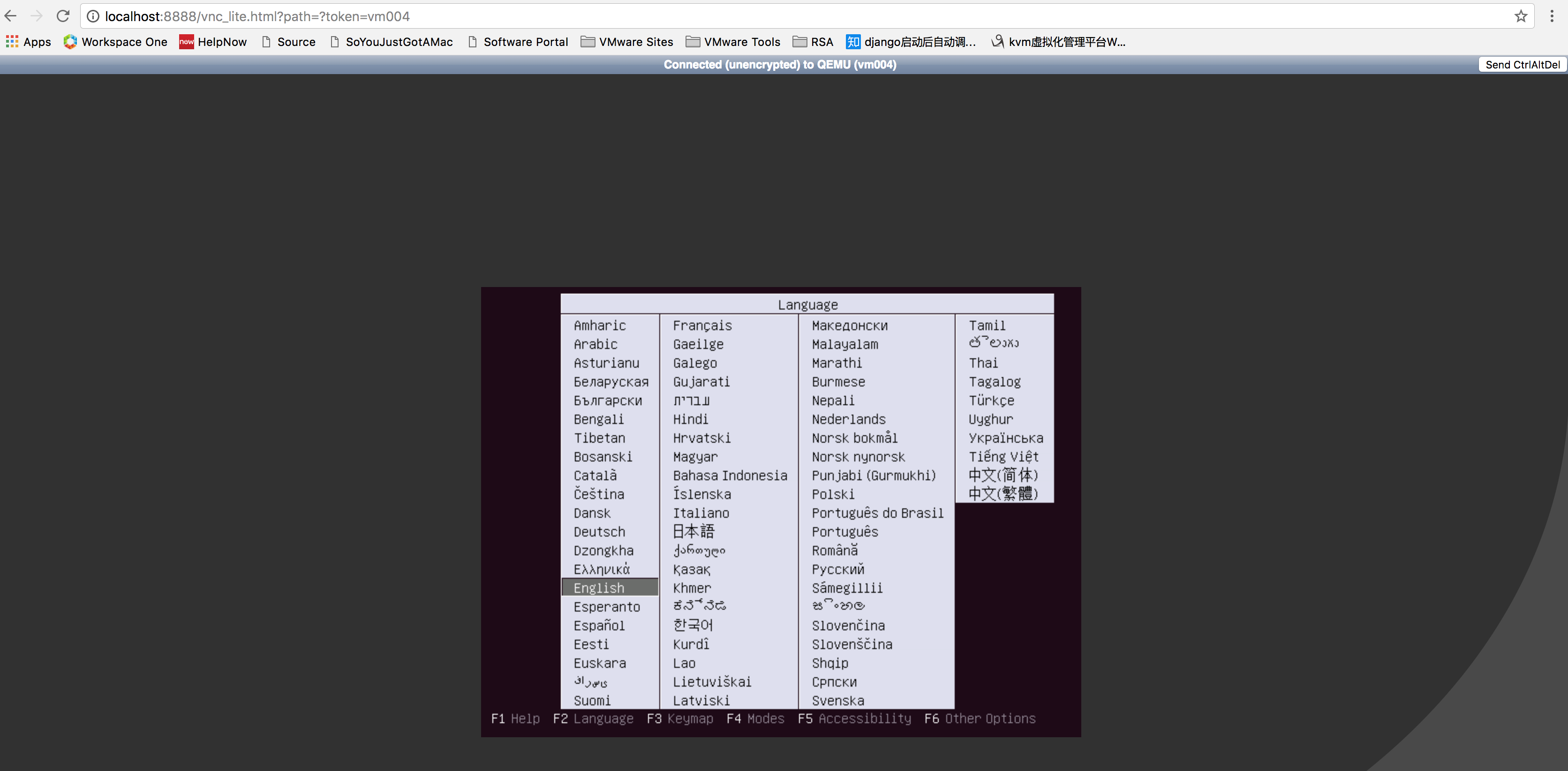Choose Italiano in the language list
This screenshot has height=771, width=1568.
coord(701,514)
